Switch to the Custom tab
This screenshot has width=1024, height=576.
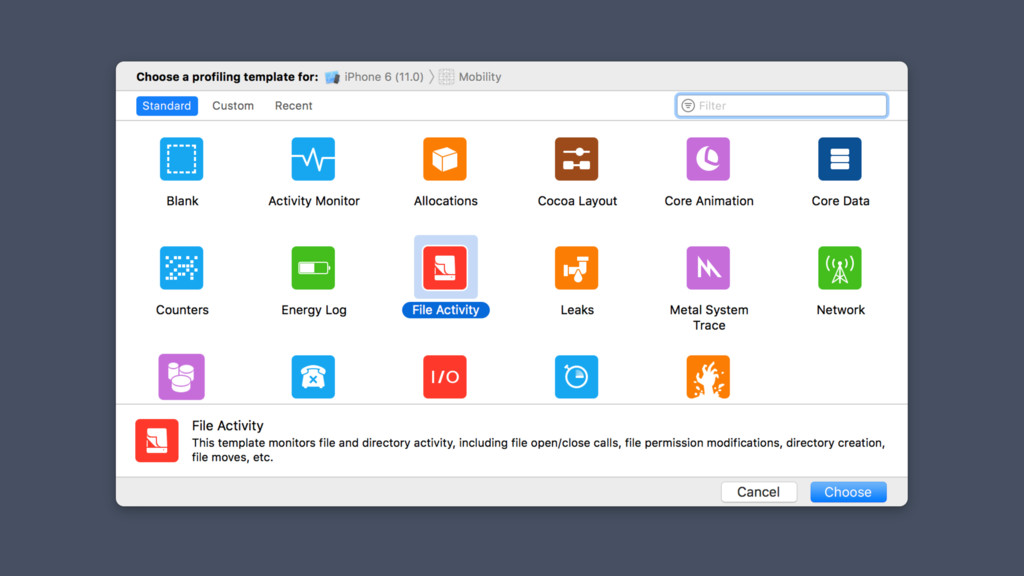coord(232,106)
